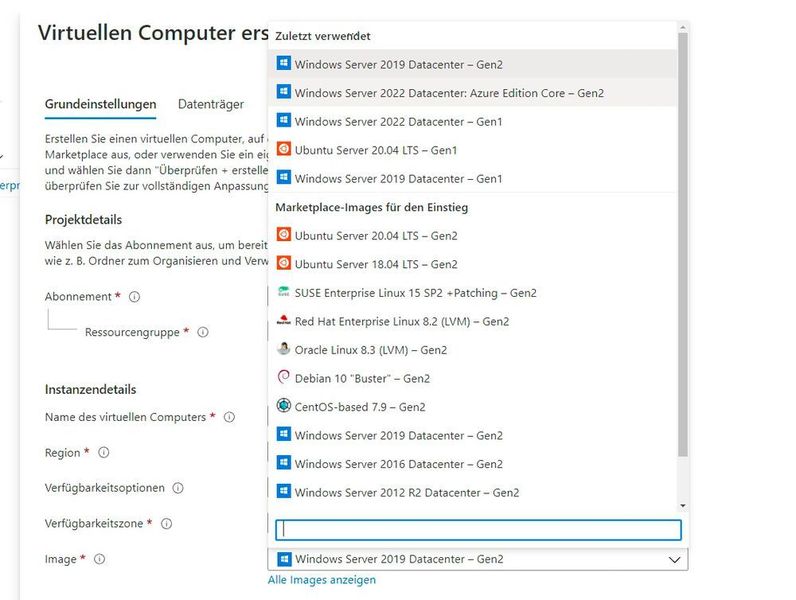Image resolution: width=796 pixels, height=600 pixels.
Task: Select Windows Server 2016 Datacenter – Gen2
Action: (x=473, y=463)
